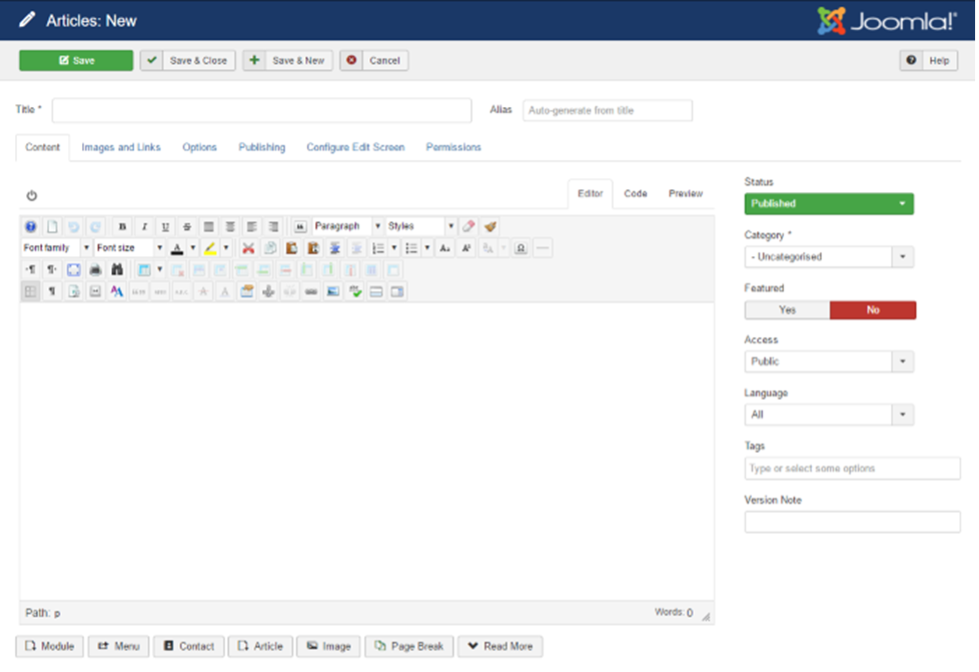Insert a Page Break into the article

408,646
